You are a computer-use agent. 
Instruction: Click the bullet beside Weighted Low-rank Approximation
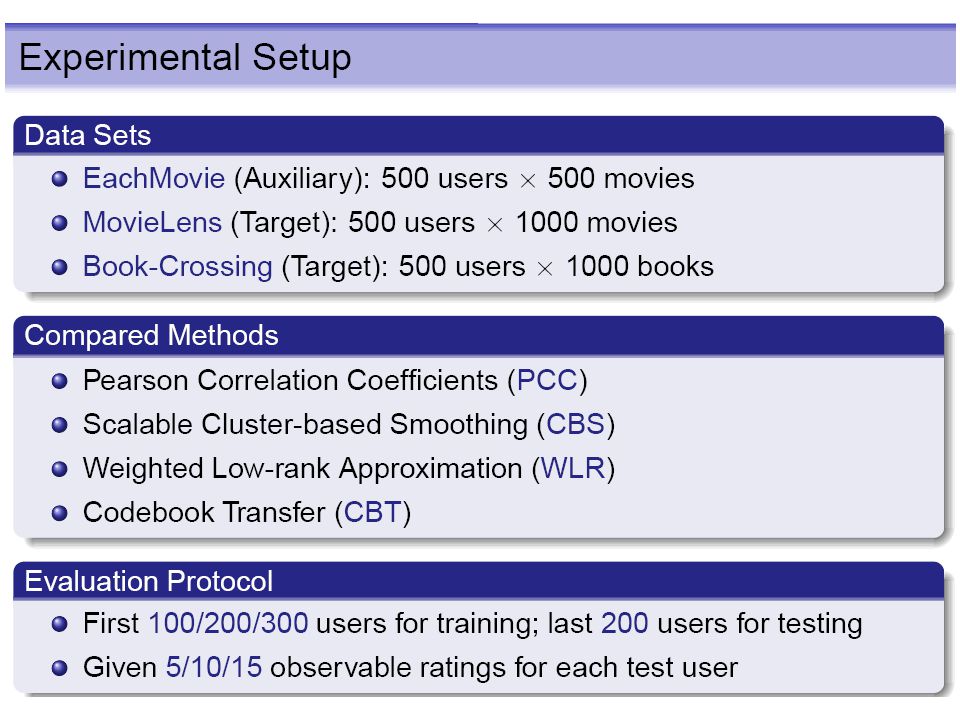click(59, 470)
